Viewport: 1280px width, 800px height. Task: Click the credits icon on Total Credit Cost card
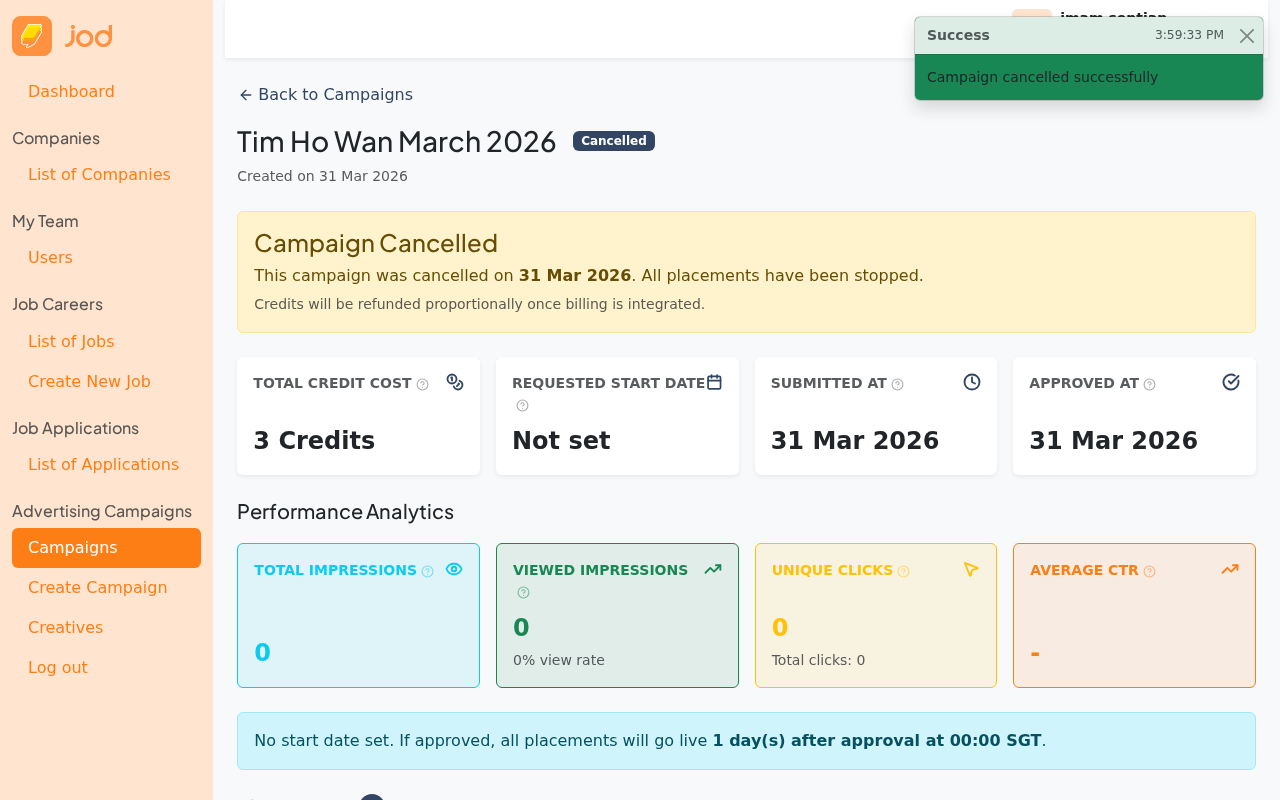click(x=455, y=381)
